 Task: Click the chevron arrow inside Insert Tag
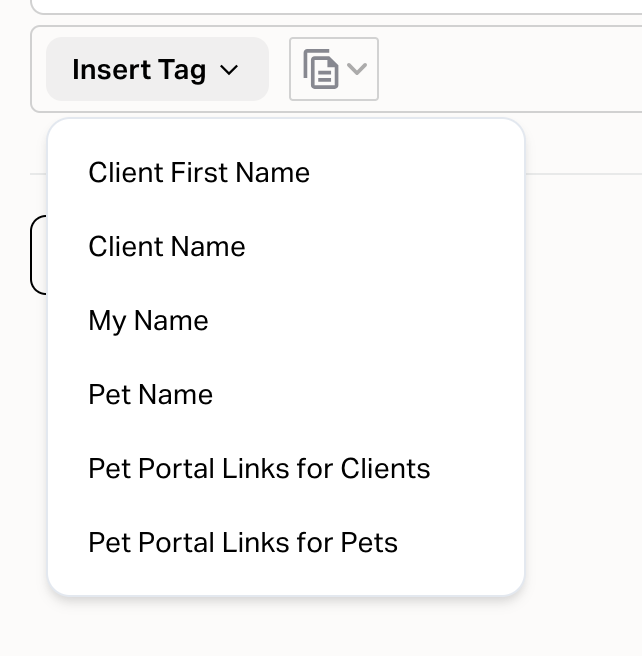click(x=229, y=70)
